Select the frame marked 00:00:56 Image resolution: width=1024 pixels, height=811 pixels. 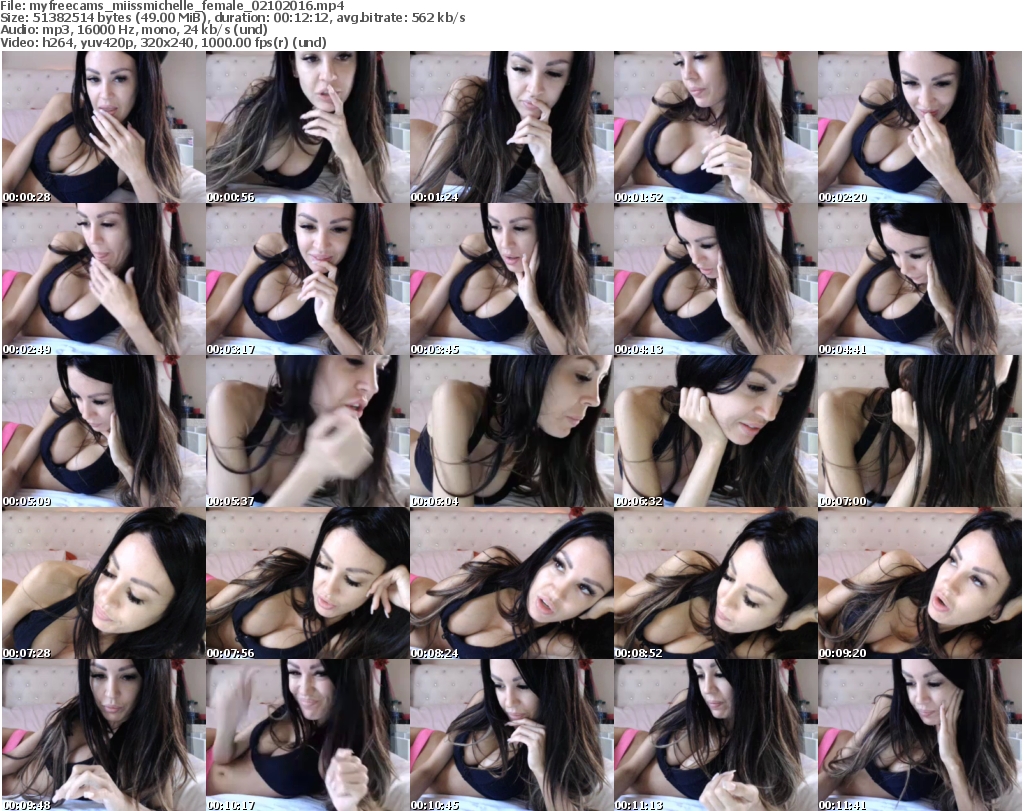point(307,128)
